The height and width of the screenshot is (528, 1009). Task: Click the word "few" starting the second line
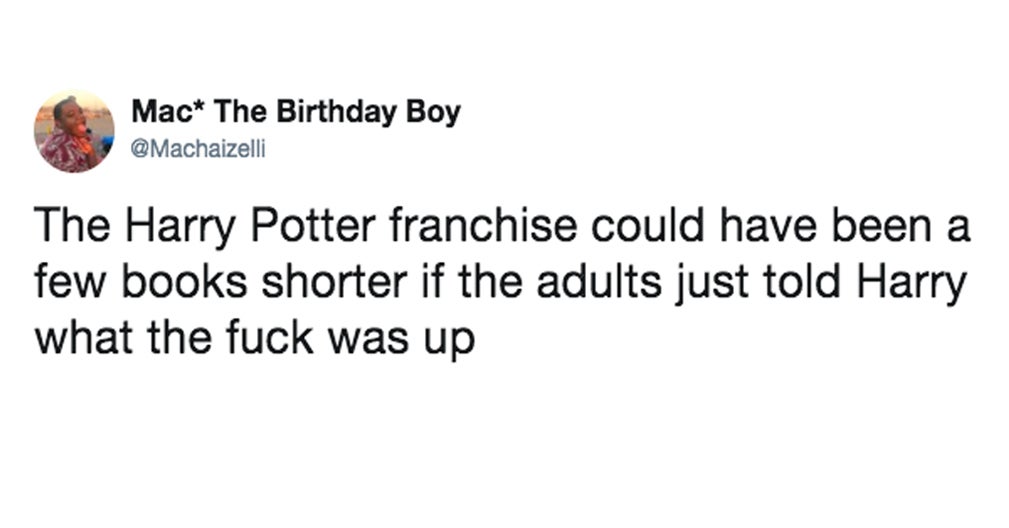[61, 283]
